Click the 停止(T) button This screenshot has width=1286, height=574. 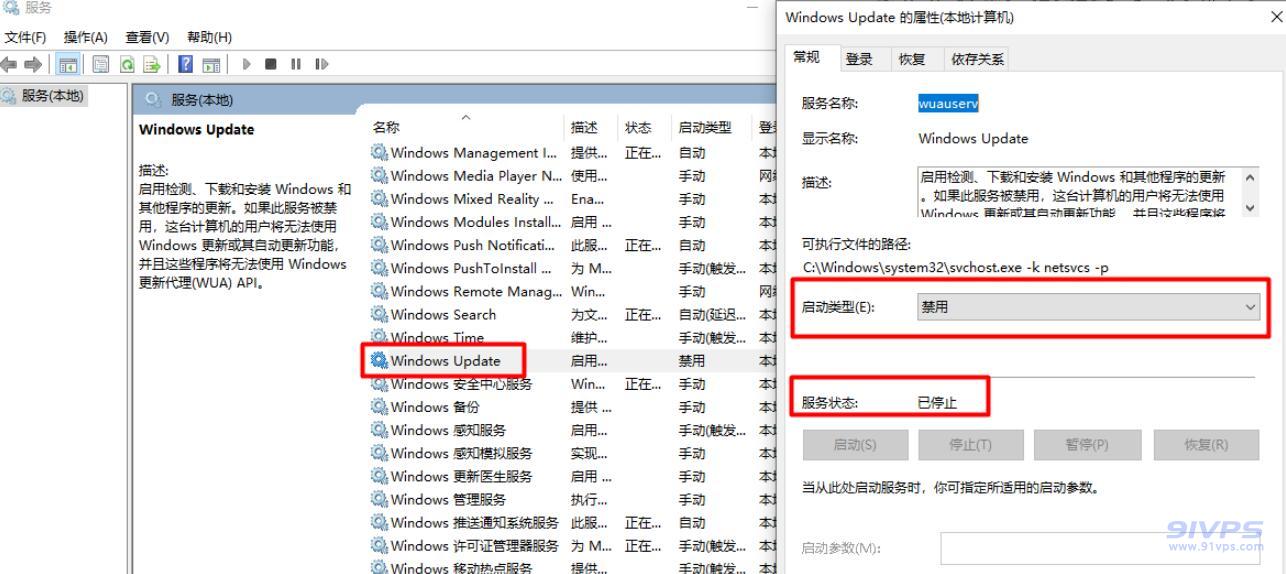971,445
